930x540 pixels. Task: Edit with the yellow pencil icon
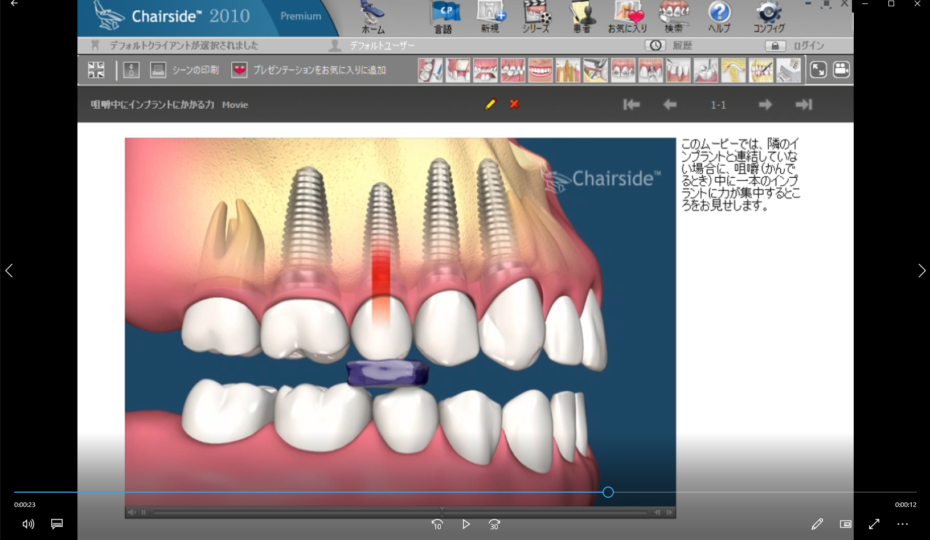click(x=490, y=104)
